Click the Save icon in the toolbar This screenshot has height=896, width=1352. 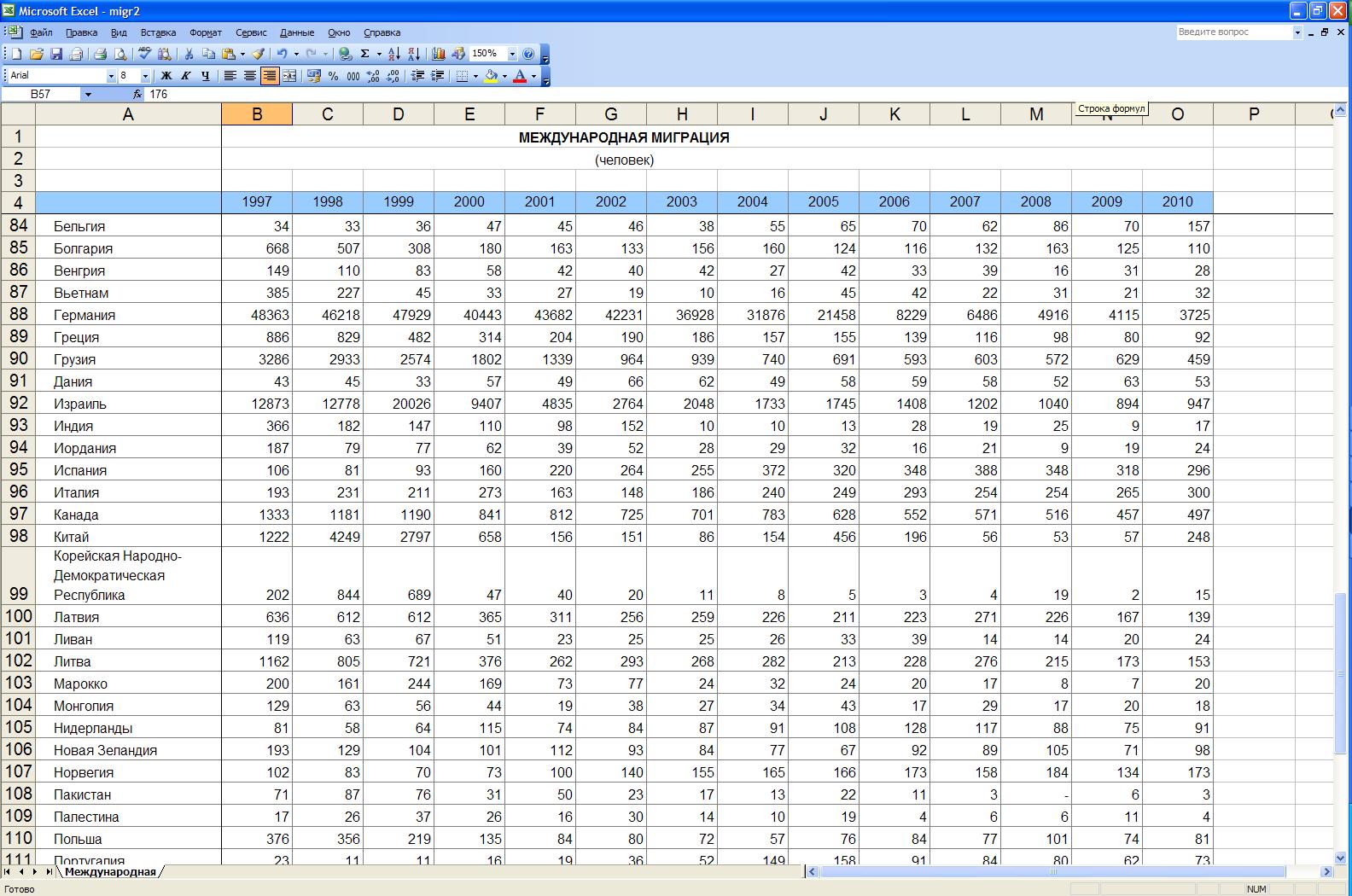tap(56, 54)
